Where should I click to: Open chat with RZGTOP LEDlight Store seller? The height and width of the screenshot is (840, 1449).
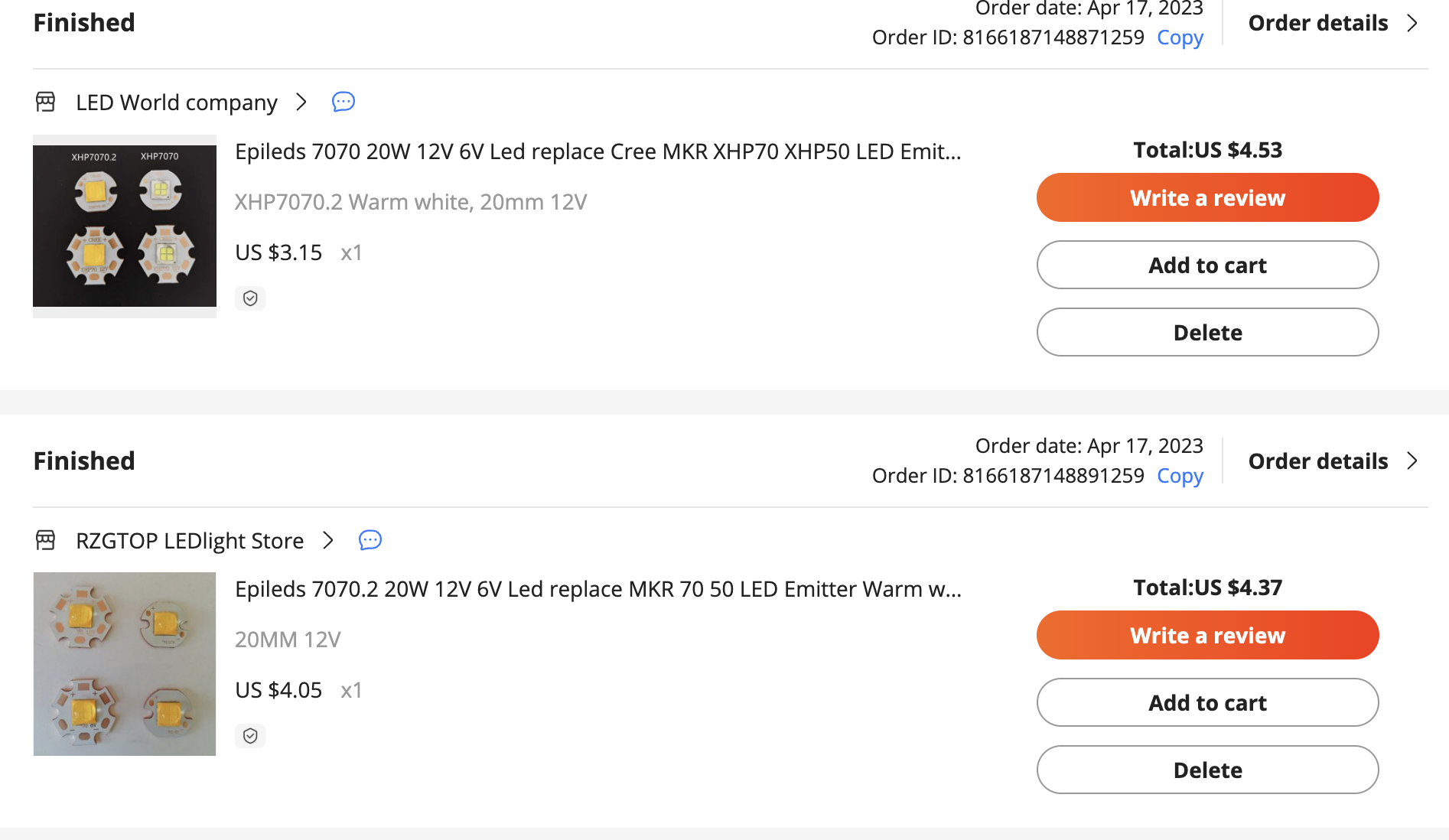[370, 540]
